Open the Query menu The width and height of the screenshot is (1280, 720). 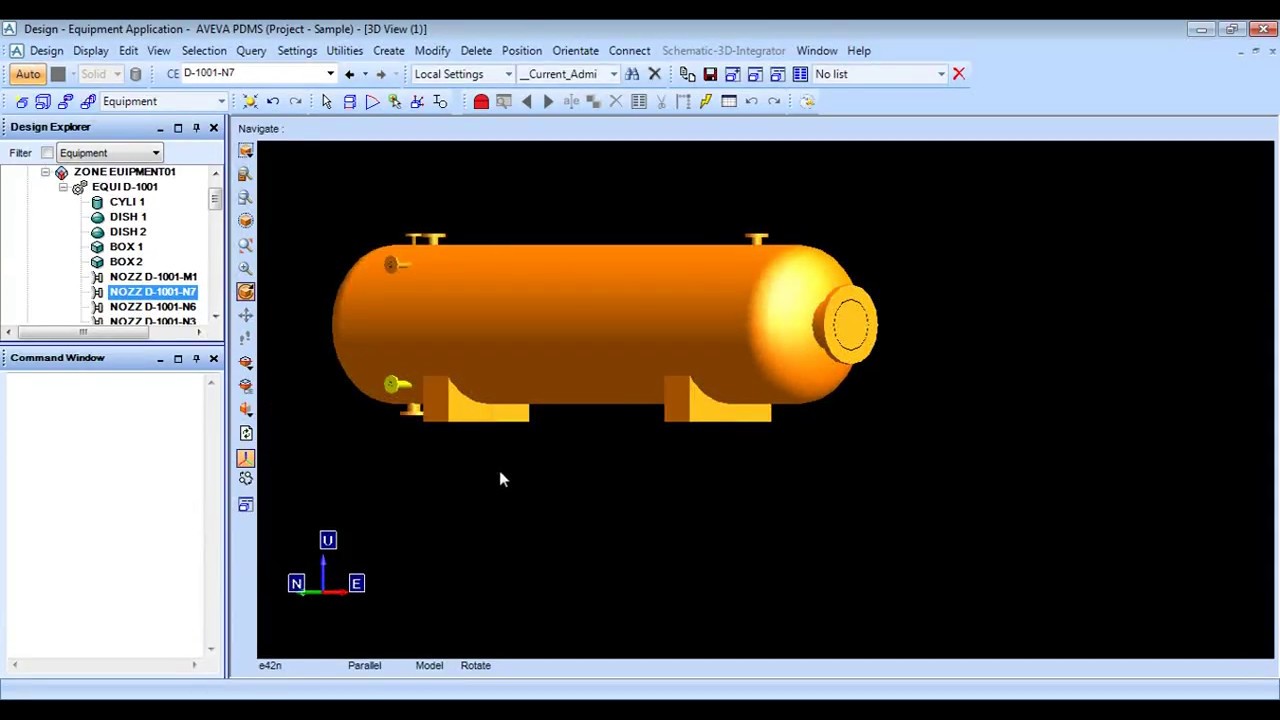pyautogui.click(x=251, y=51)
